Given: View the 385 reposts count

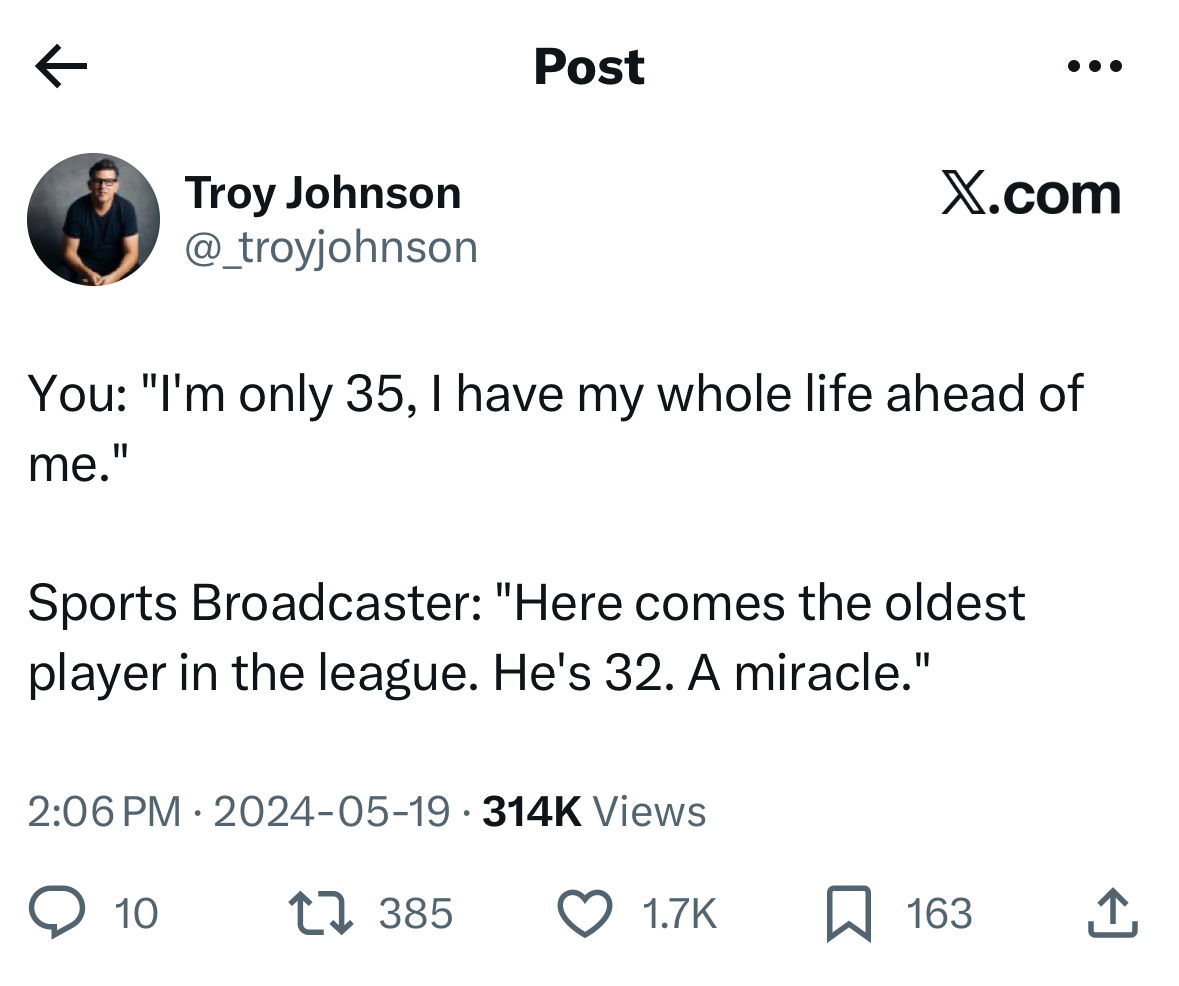Looking at the screenshot, I should 415,914.
